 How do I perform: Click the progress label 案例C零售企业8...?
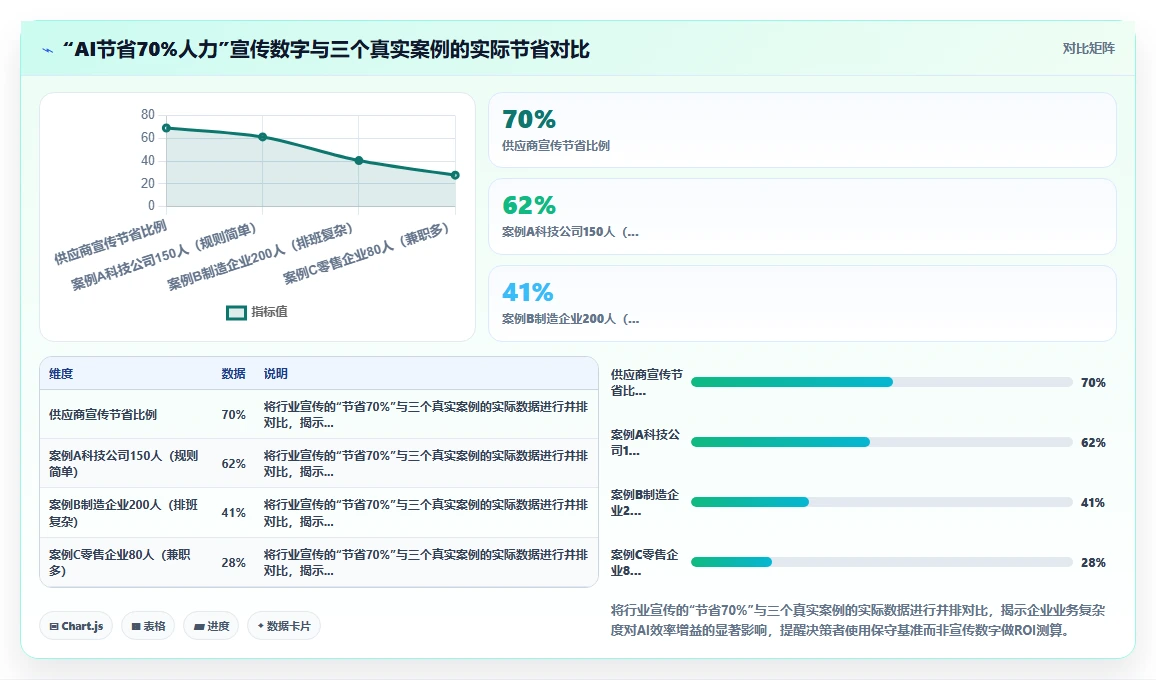[645, 562]
